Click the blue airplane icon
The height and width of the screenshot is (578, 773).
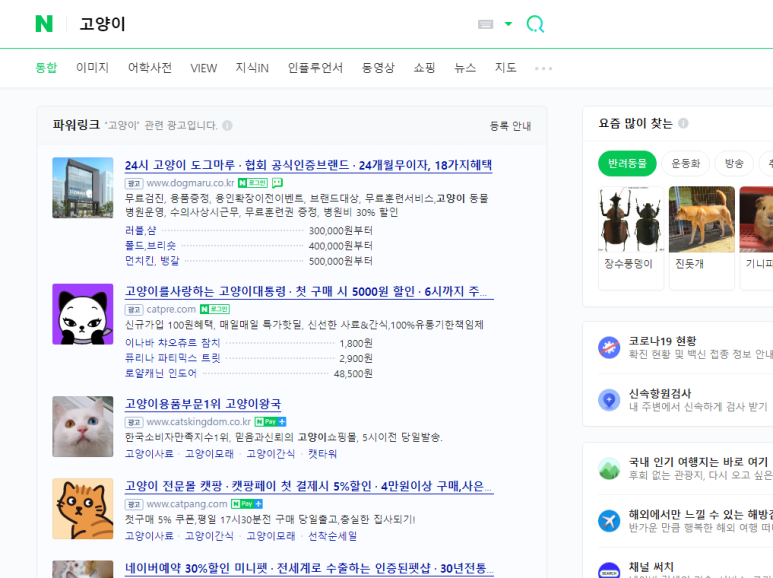(609, 521)
